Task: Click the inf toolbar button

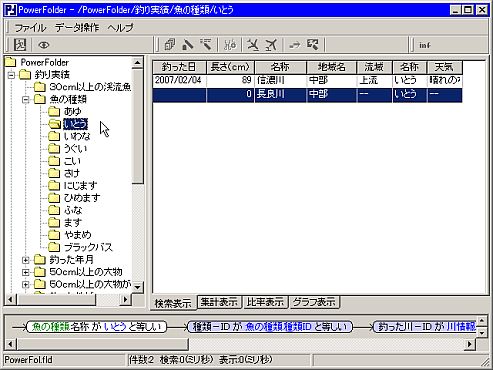Action: tap(425, 45)
